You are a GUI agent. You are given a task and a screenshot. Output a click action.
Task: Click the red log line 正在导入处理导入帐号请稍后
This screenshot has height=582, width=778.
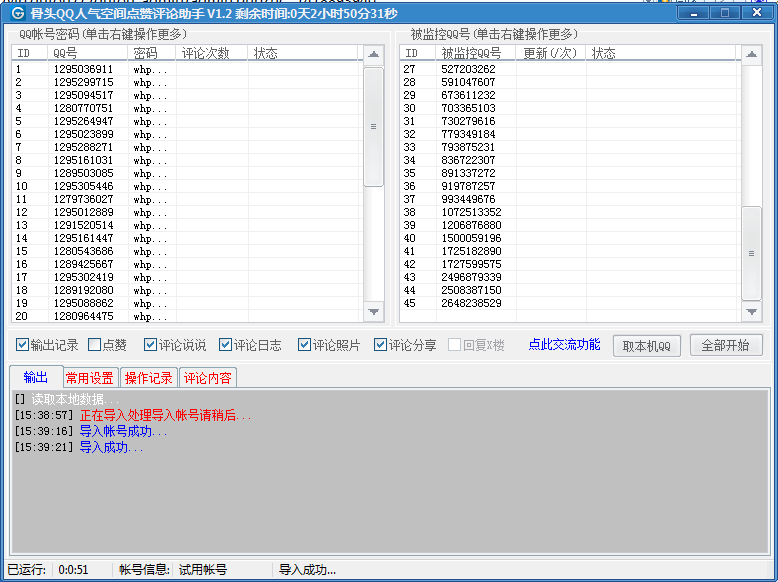[x=165, y=415]
